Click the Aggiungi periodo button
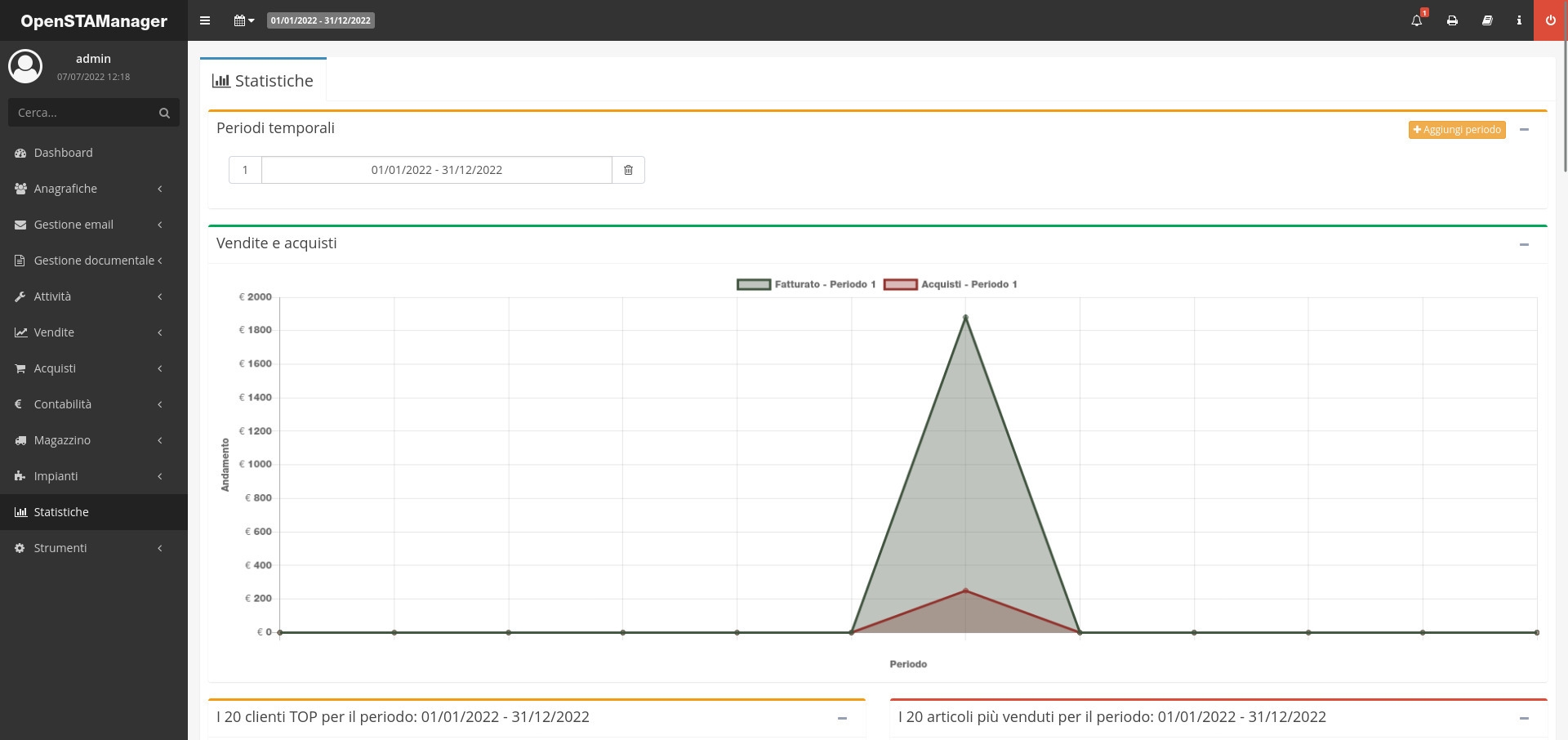Image resolution: width=1568 pixels, height=740 pixels. pos(1456,130)
